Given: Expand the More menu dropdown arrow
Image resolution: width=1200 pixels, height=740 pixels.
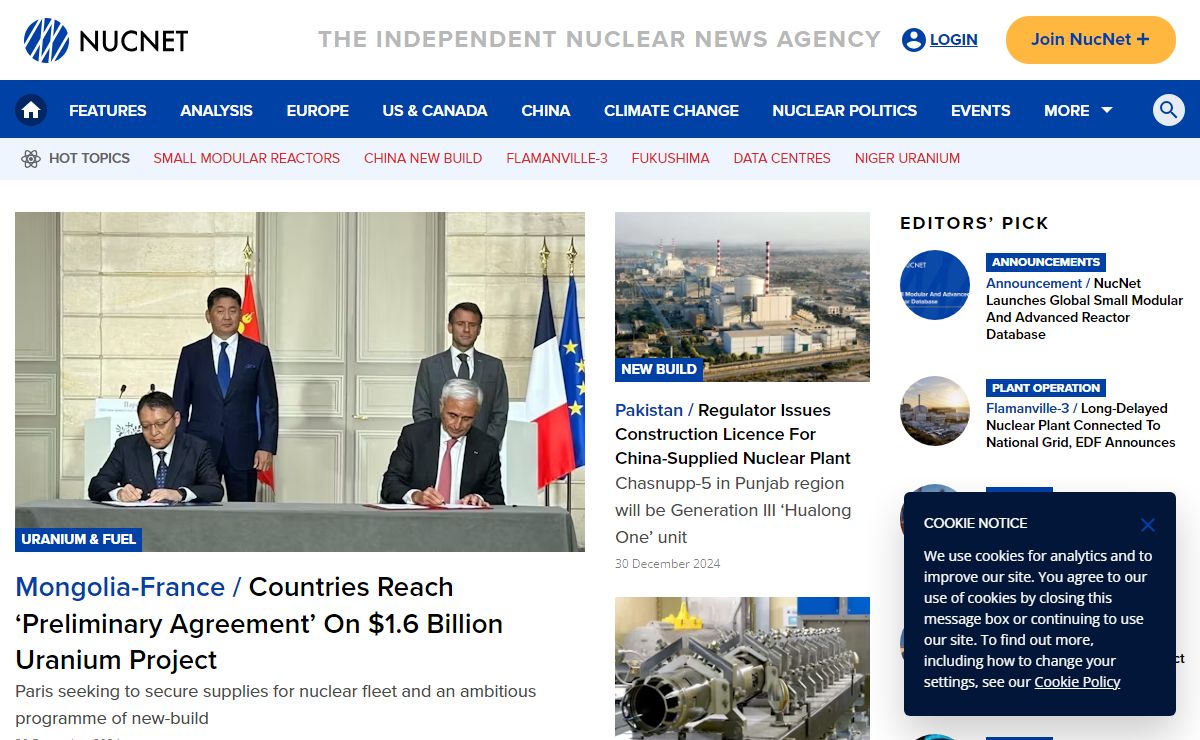Looking at the screenshot, I should click(x=1107, y=110).
